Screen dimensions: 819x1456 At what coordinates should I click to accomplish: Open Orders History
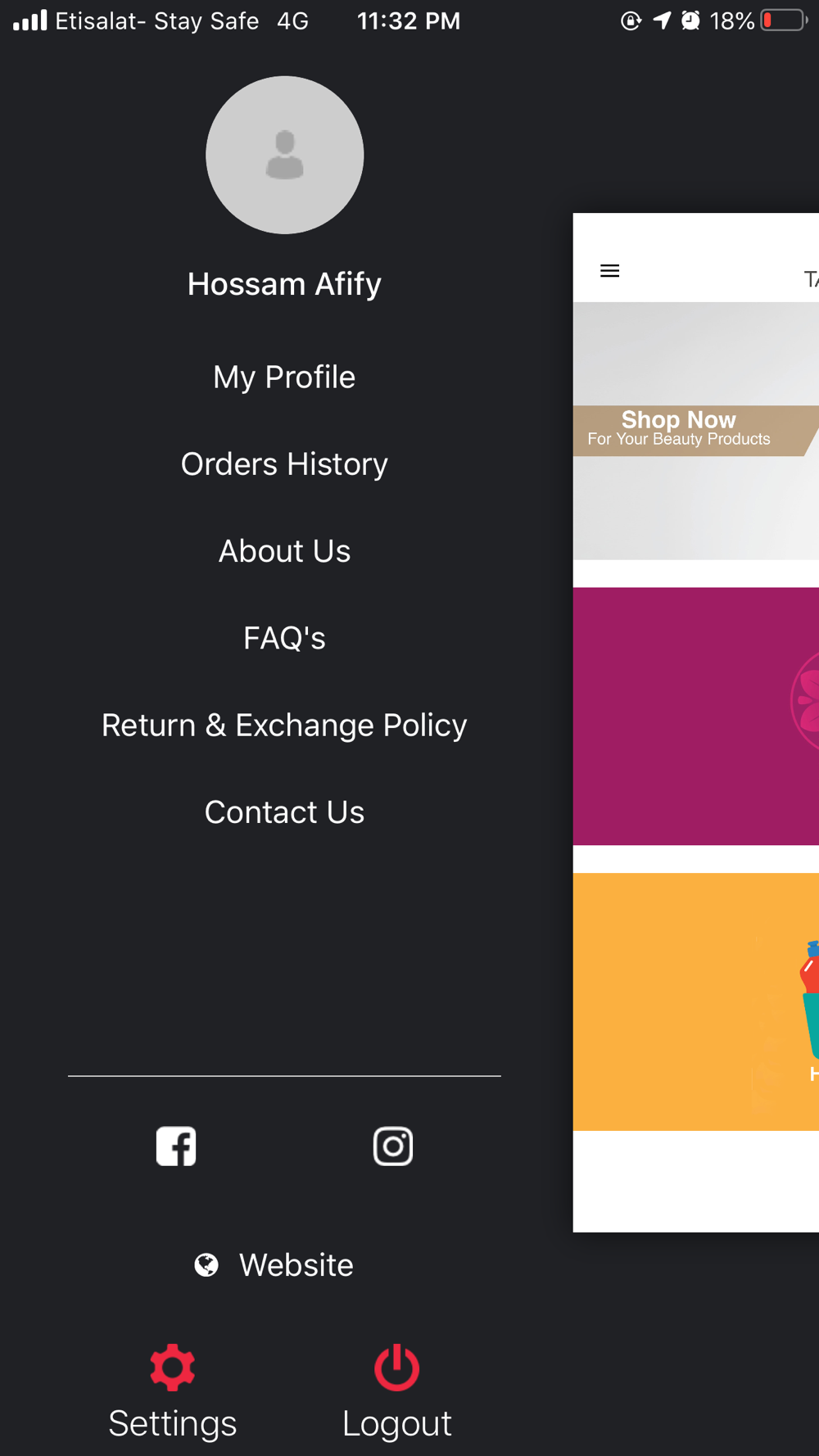coord(284,464)
